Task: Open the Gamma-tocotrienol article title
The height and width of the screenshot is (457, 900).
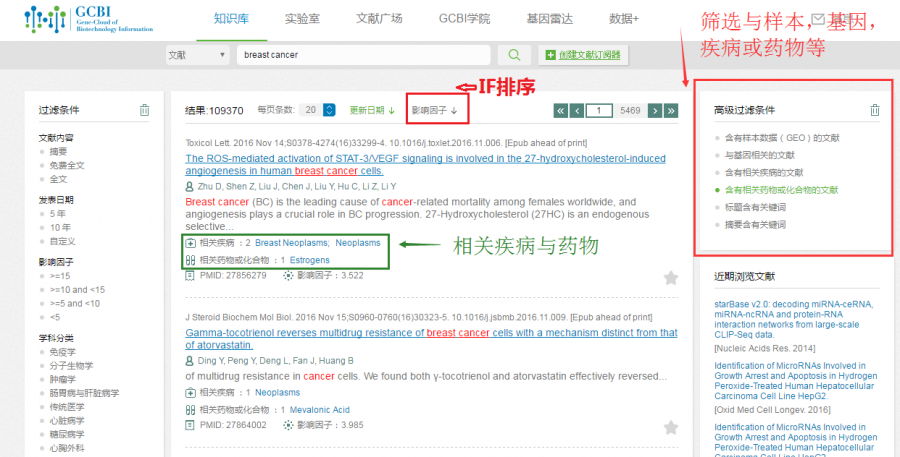Action: (x=432, y=339)
